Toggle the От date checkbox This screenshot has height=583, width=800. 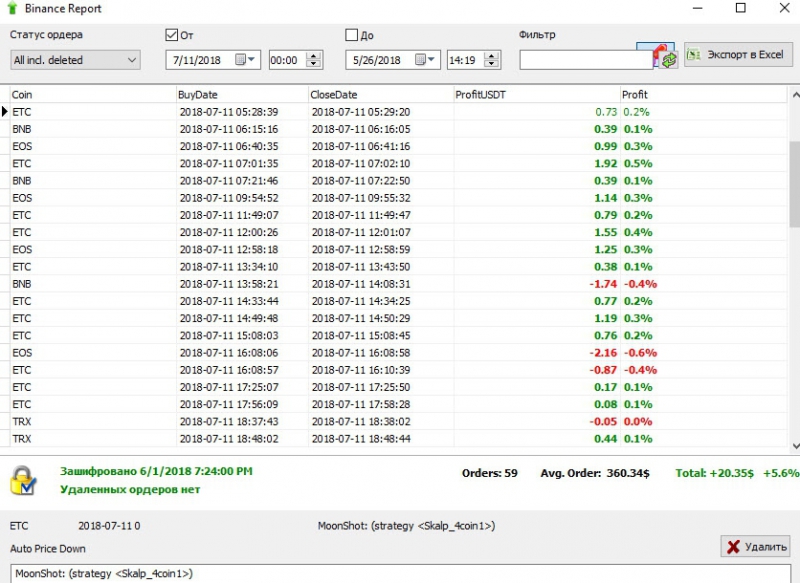coord(171,35)
